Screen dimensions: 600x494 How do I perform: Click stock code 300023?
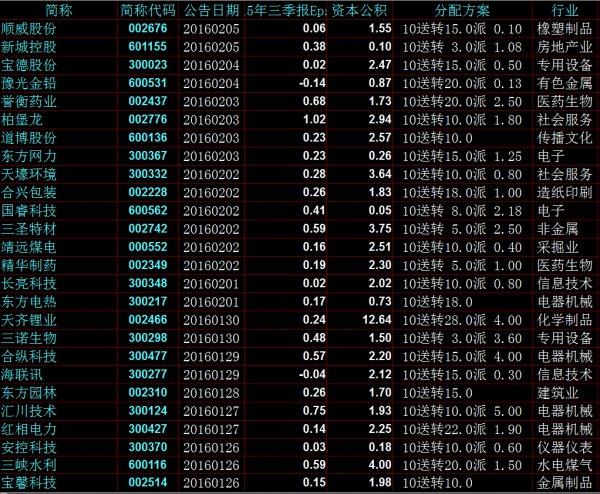coord(148,65)
